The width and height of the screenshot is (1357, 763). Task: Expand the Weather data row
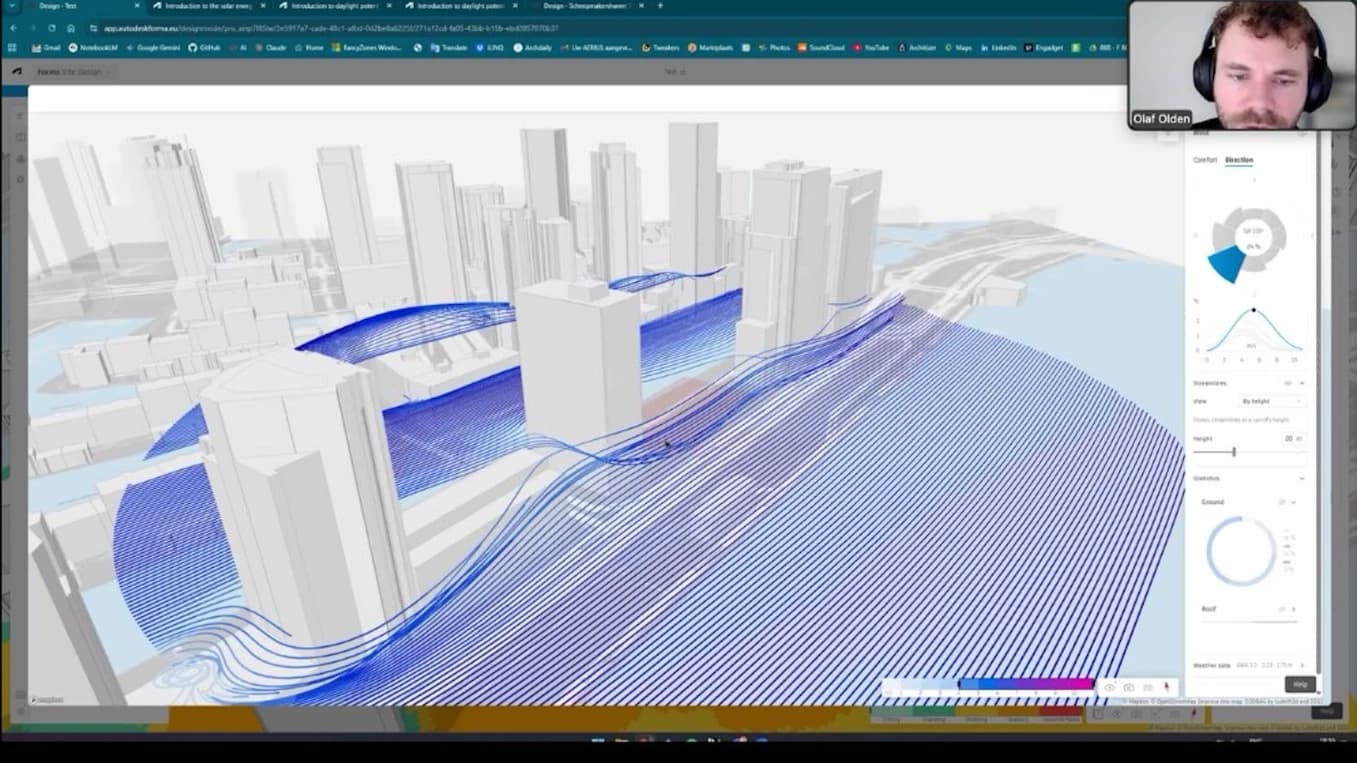tap(1250, 665)
